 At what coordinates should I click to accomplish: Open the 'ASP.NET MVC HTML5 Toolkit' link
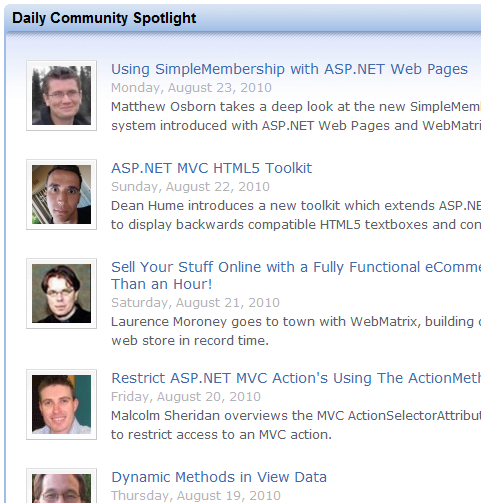pos(211,168)
